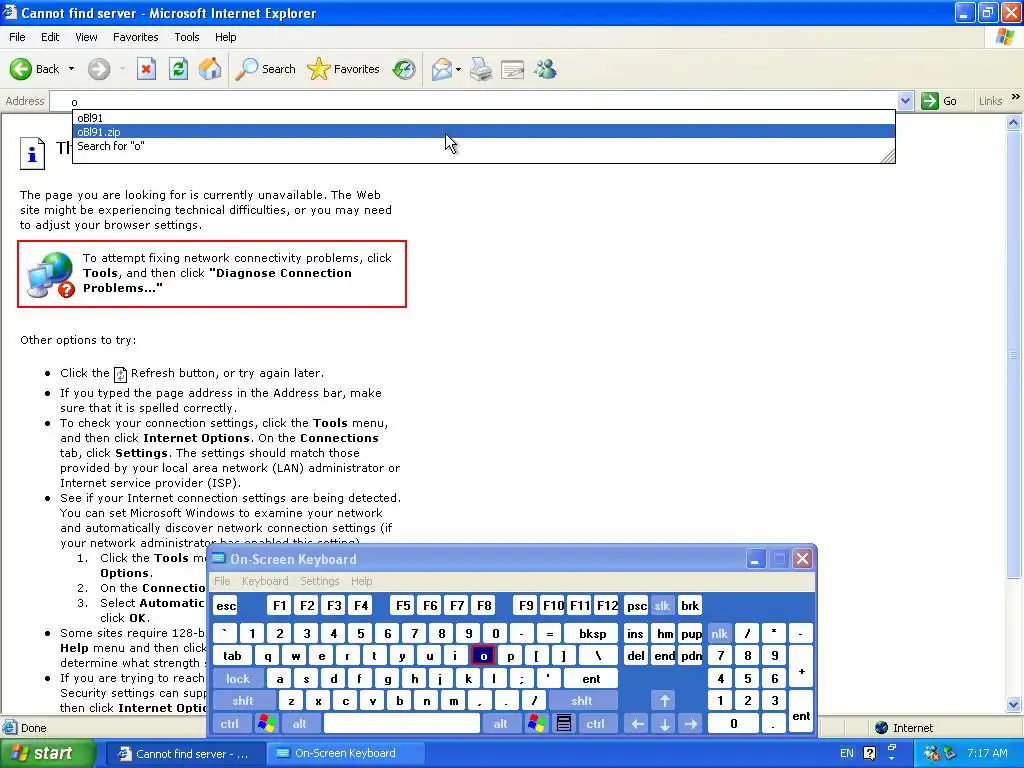
Task: Toggle the right shft key
Action: click(582, 701)
